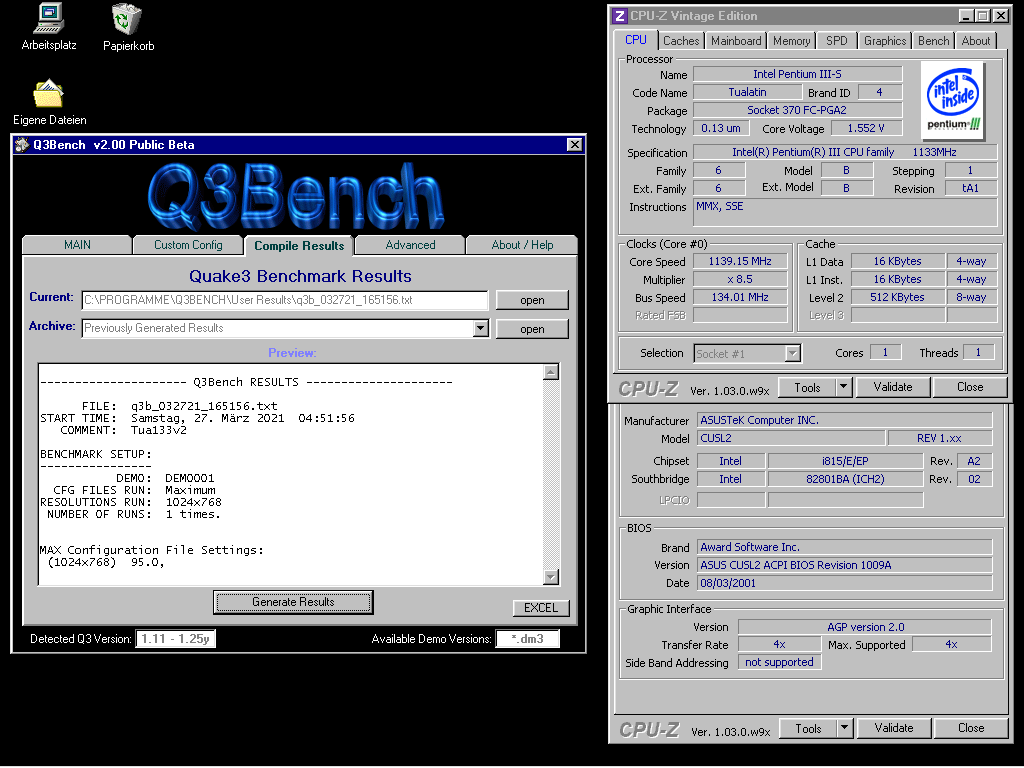
Task: Expand Tools dropdown arrow in upper CPU-Z
Action: point(844,387)
